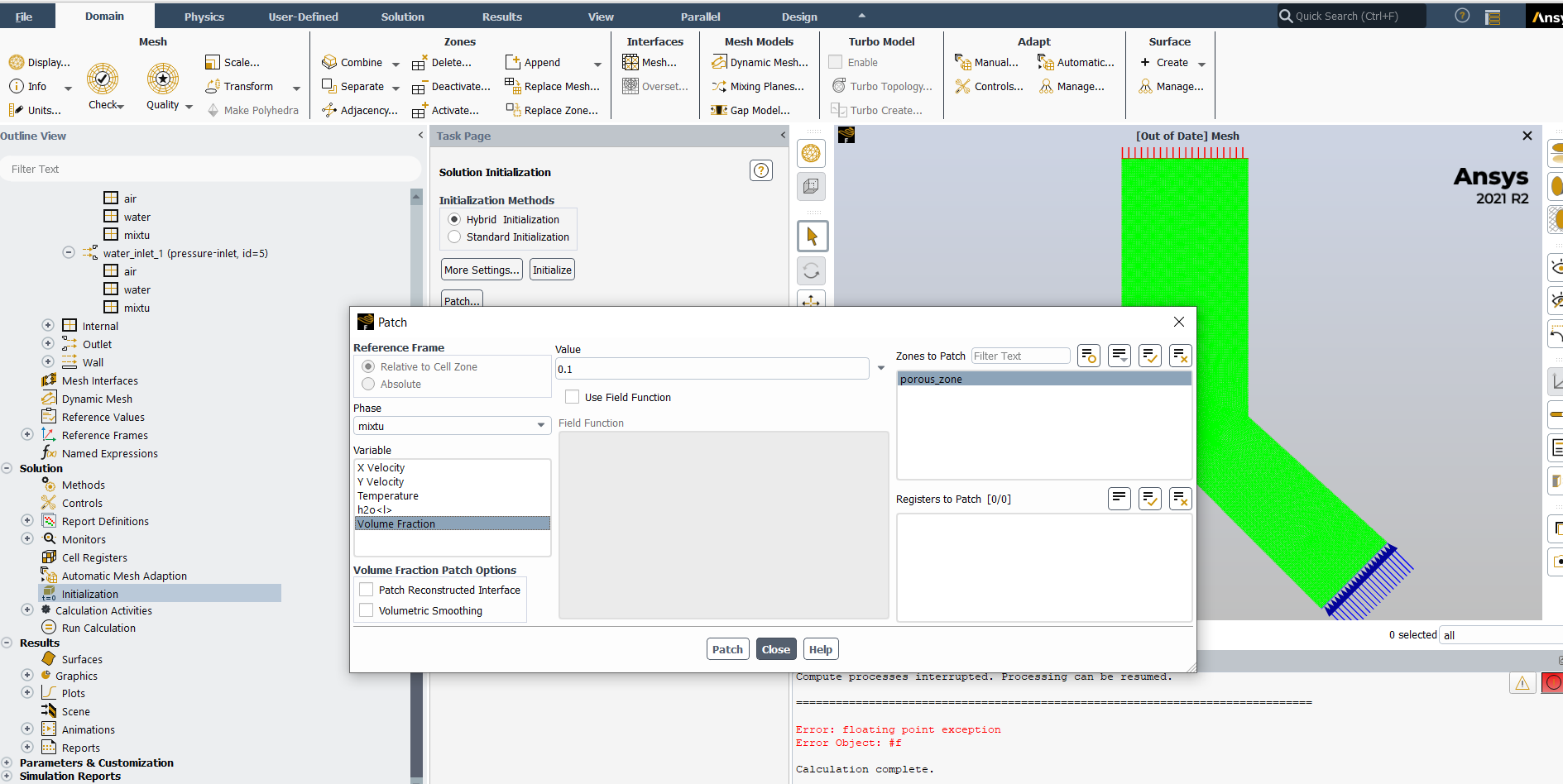Select porous_zone in Zones to Patch
The height and width of the screenshot is (784, 1563).
click(1044, 379)
